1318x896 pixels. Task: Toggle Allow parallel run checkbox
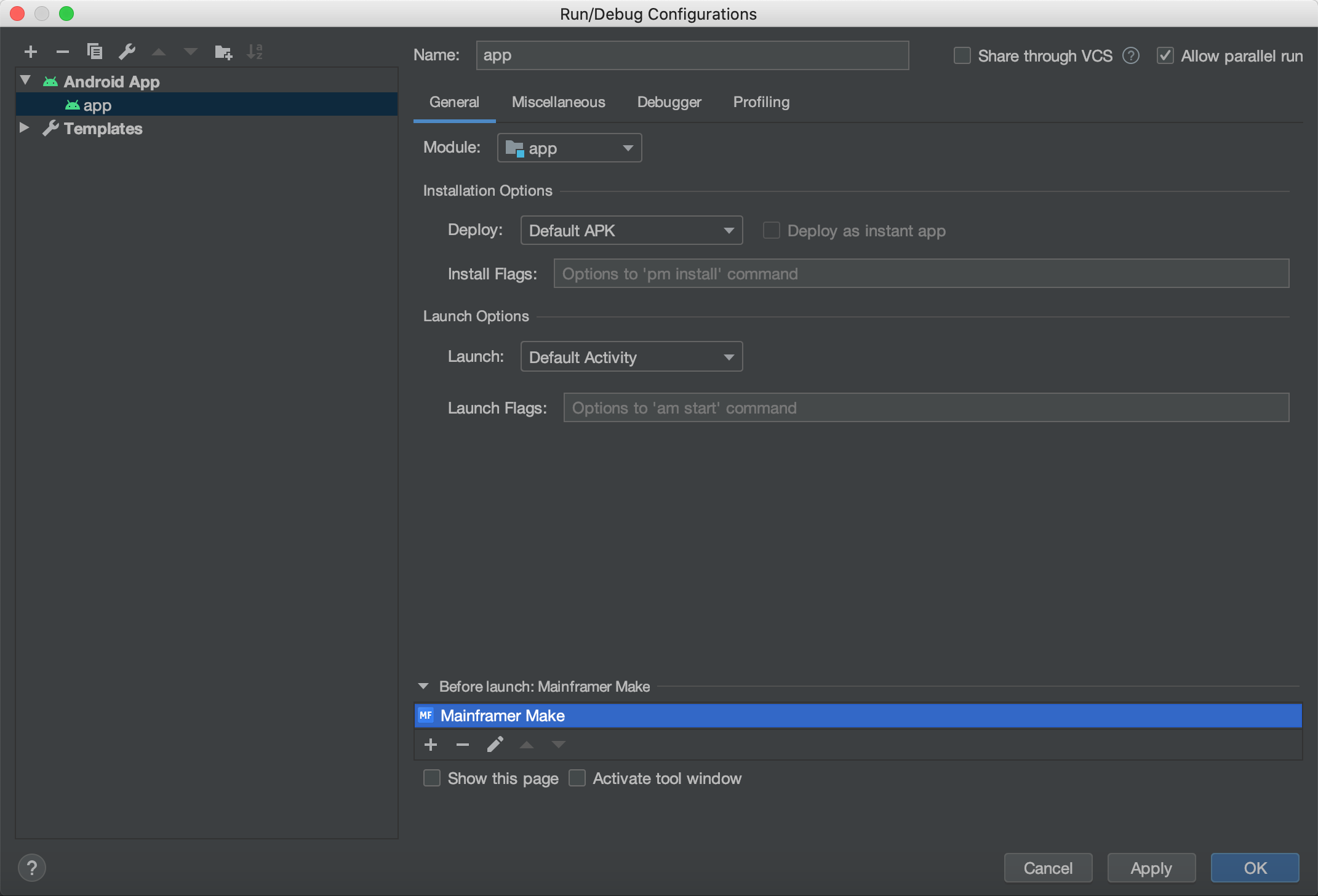click(1165, 56)
